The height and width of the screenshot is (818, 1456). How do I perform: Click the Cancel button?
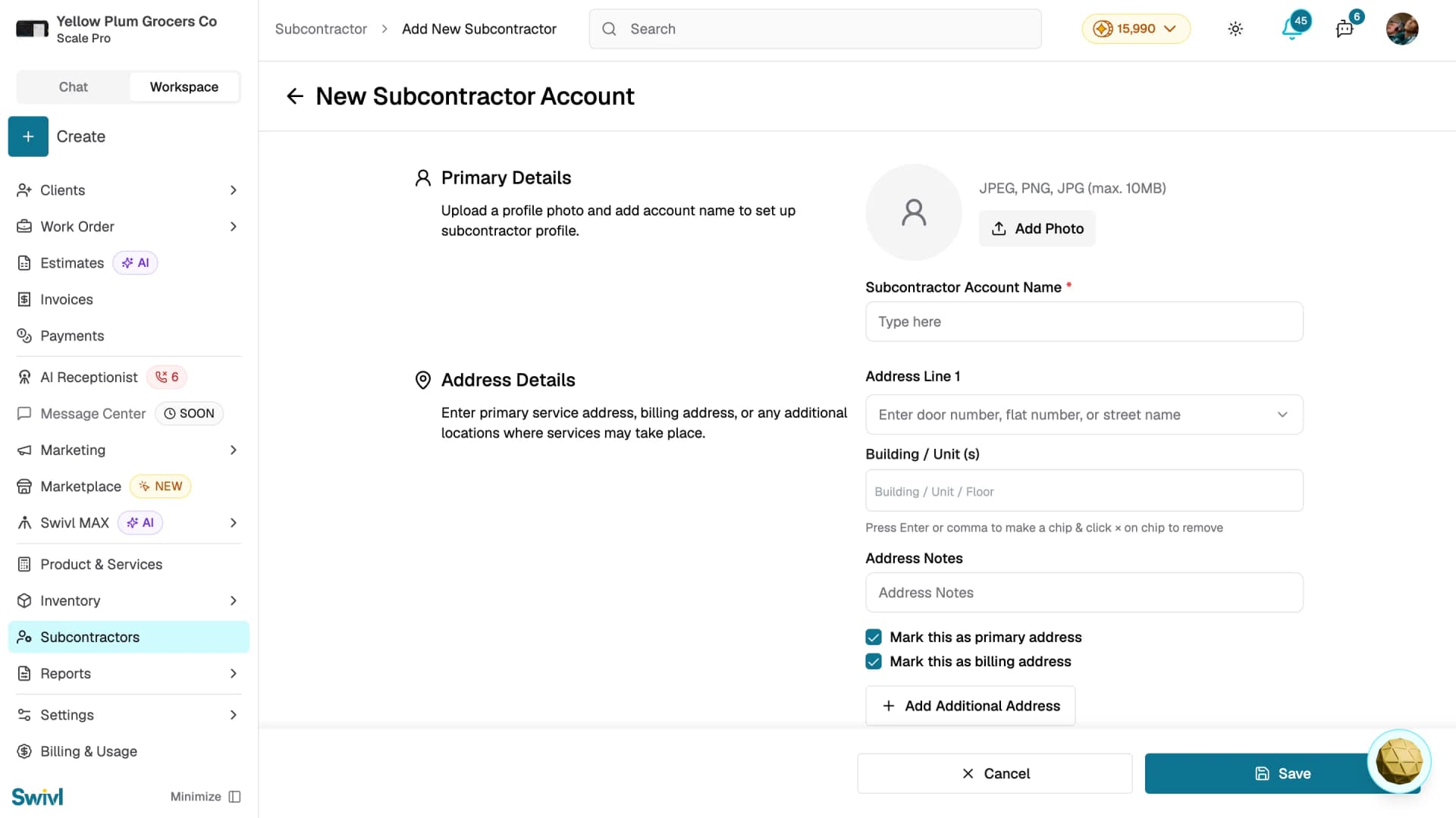[x=995, y=774]
